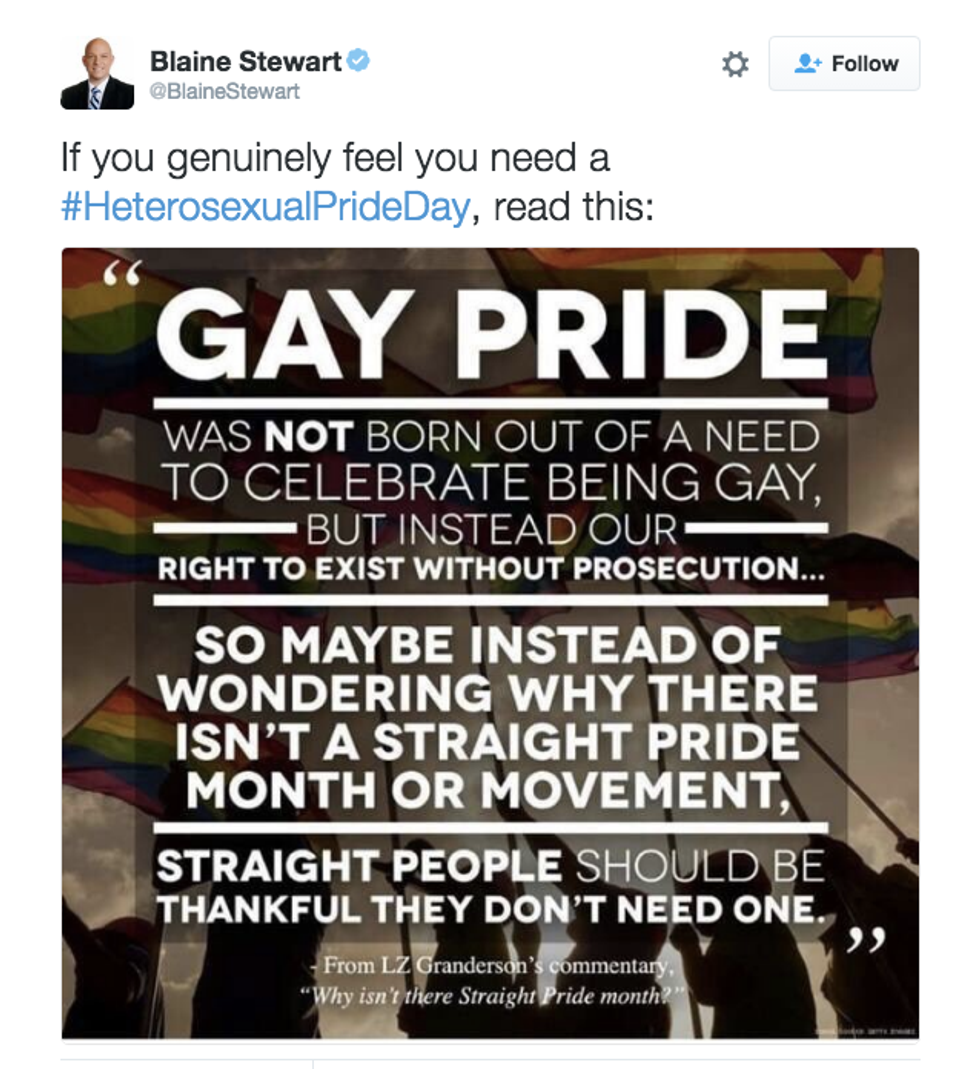Screen dimensions: 980x1069
Task: Open Blaine Stewart's profile photo
Action: click(x=97, y=72)
